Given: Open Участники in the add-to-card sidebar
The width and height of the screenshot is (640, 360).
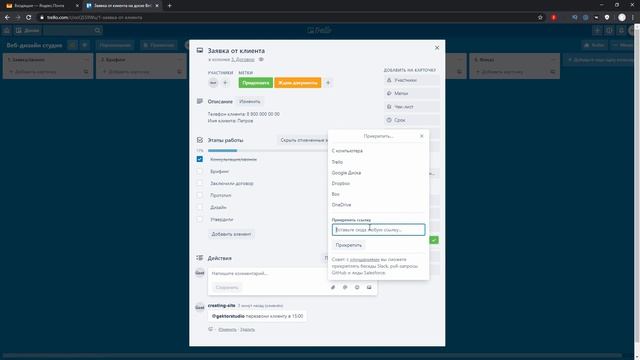Looking at the screenshot, I should [x=411, y=80].
